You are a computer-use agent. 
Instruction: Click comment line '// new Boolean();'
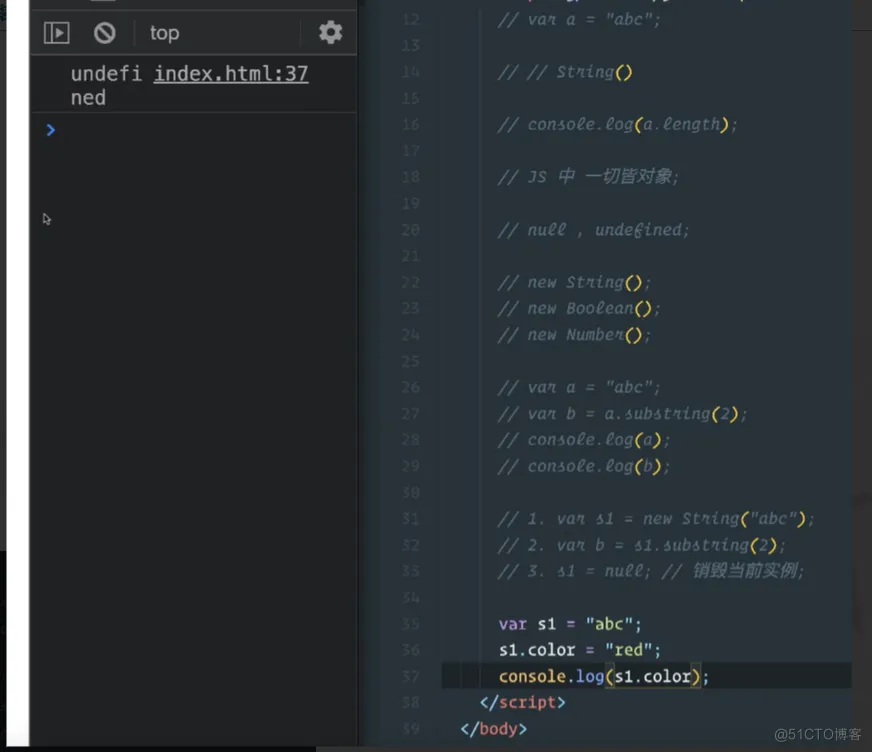point(579,309)
